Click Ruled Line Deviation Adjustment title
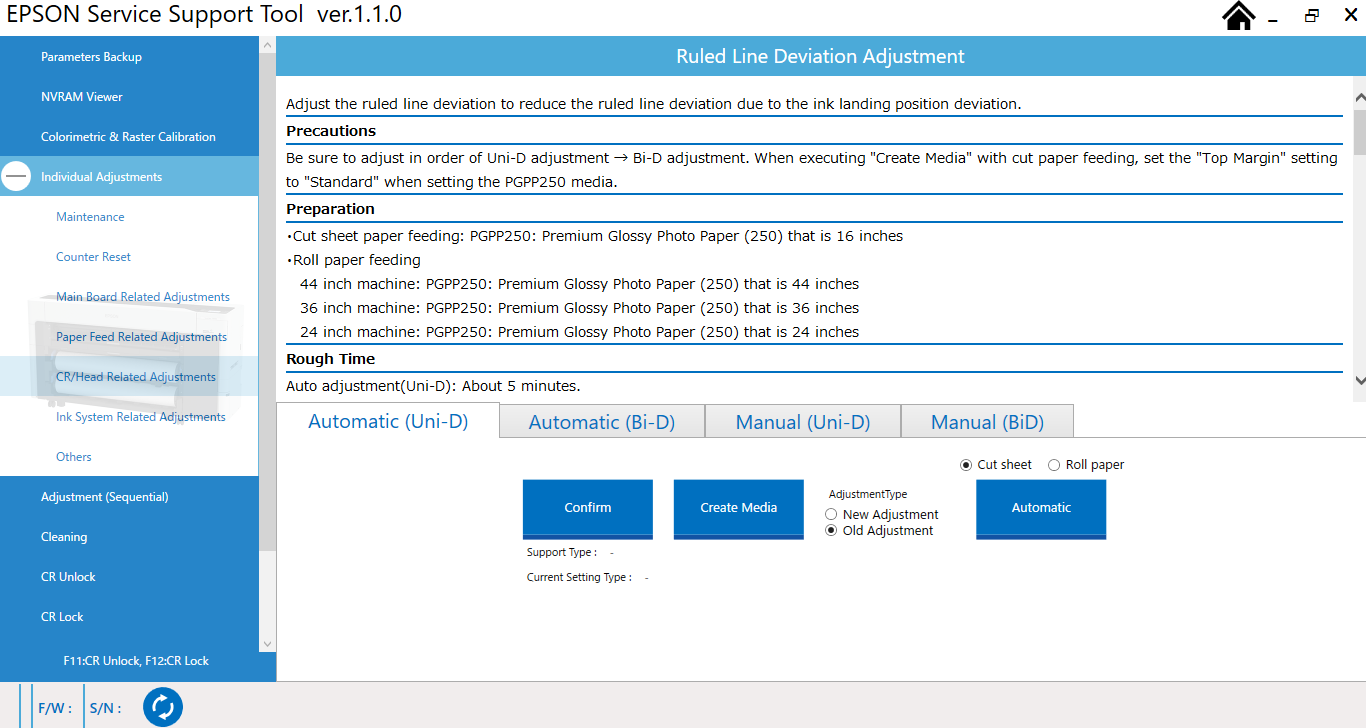This screenshot has height=728, width=1366. (x=820, y=57)
